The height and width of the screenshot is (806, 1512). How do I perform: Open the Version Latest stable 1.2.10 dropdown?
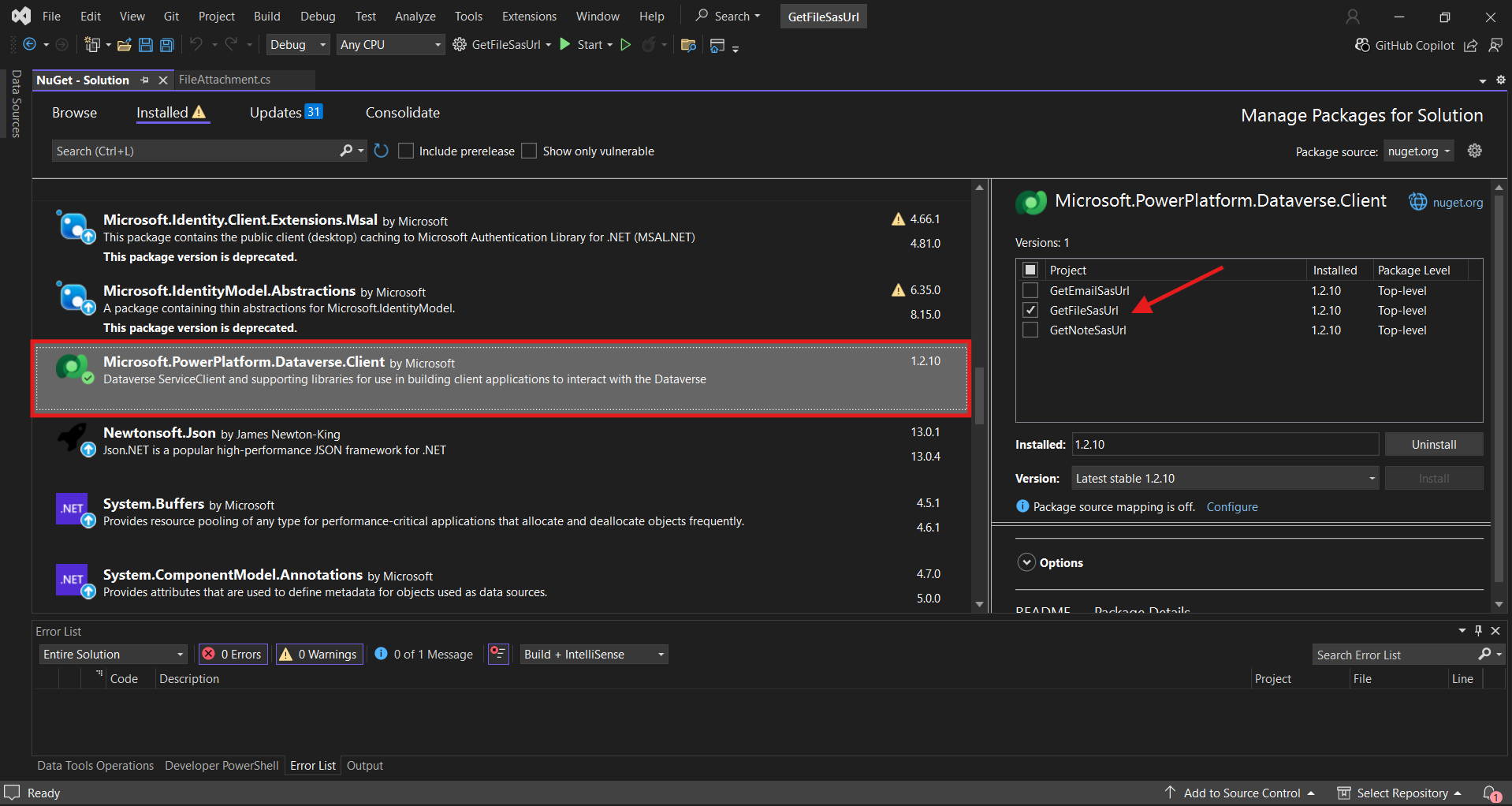click(1224, 478)
